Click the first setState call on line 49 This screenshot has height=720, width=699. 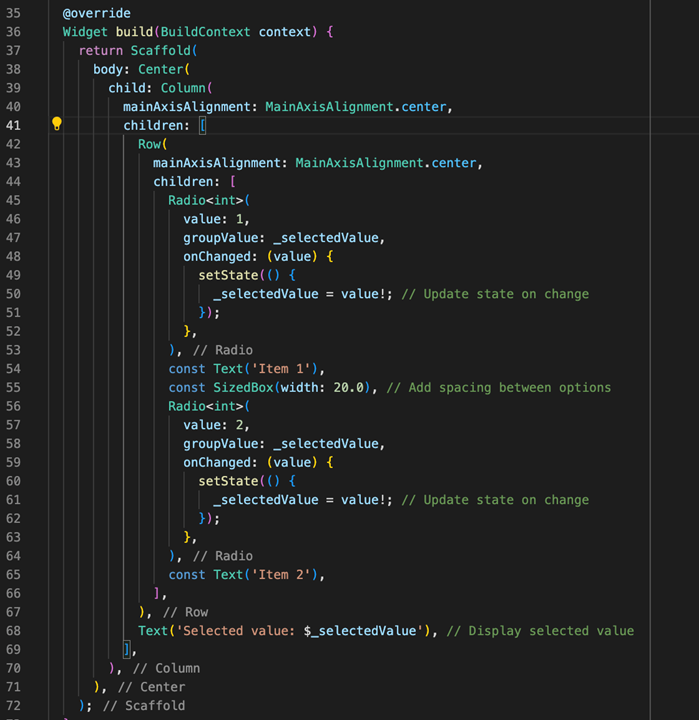click(x=228, y=276)
